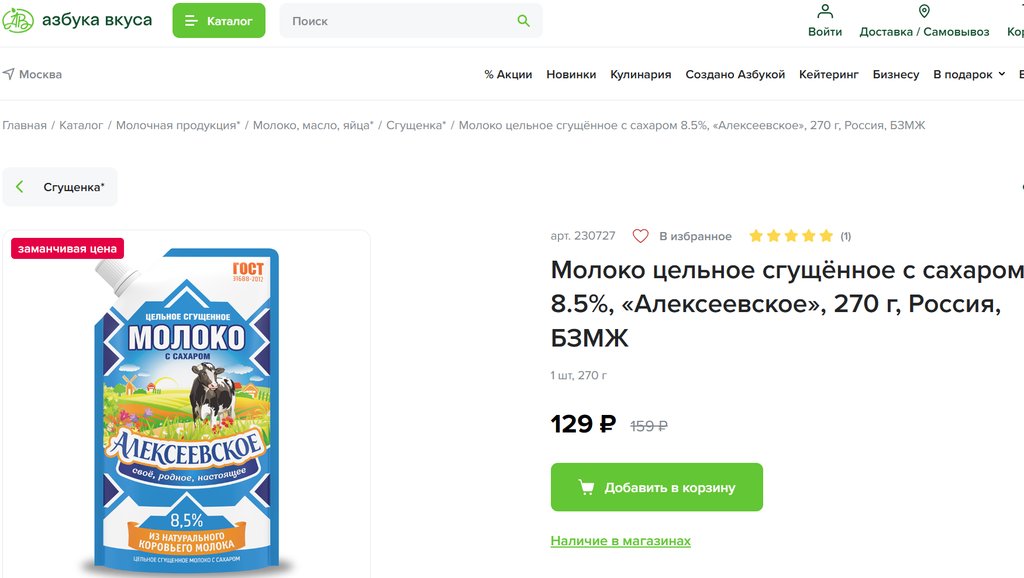The image size is (1024, 578).
Task: Open the % Акции section
Action: (508, 74)
